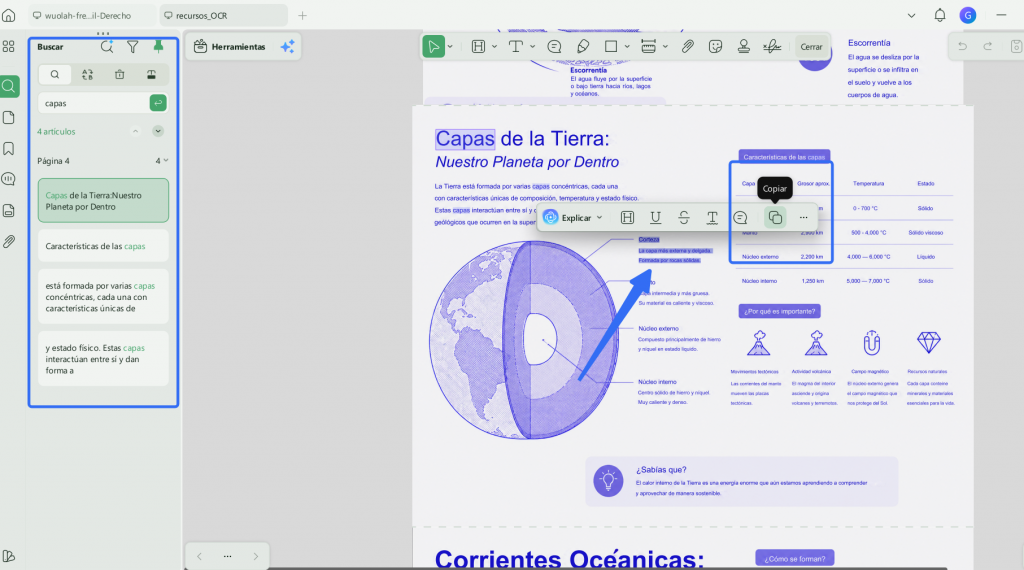1024x570 pixels.
Task: Open more options in floating toolbar
Action: click(x=803, y=217)
